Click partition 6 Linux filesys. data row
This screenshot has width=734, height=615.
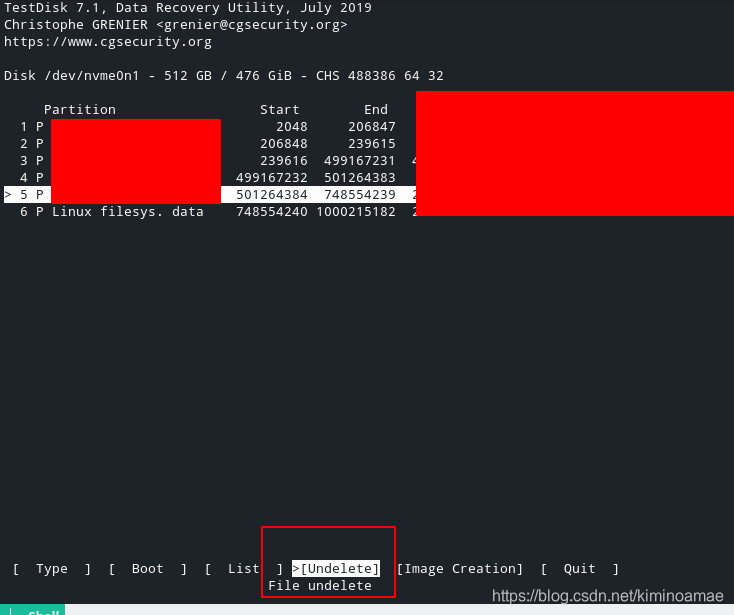point(208,212)
